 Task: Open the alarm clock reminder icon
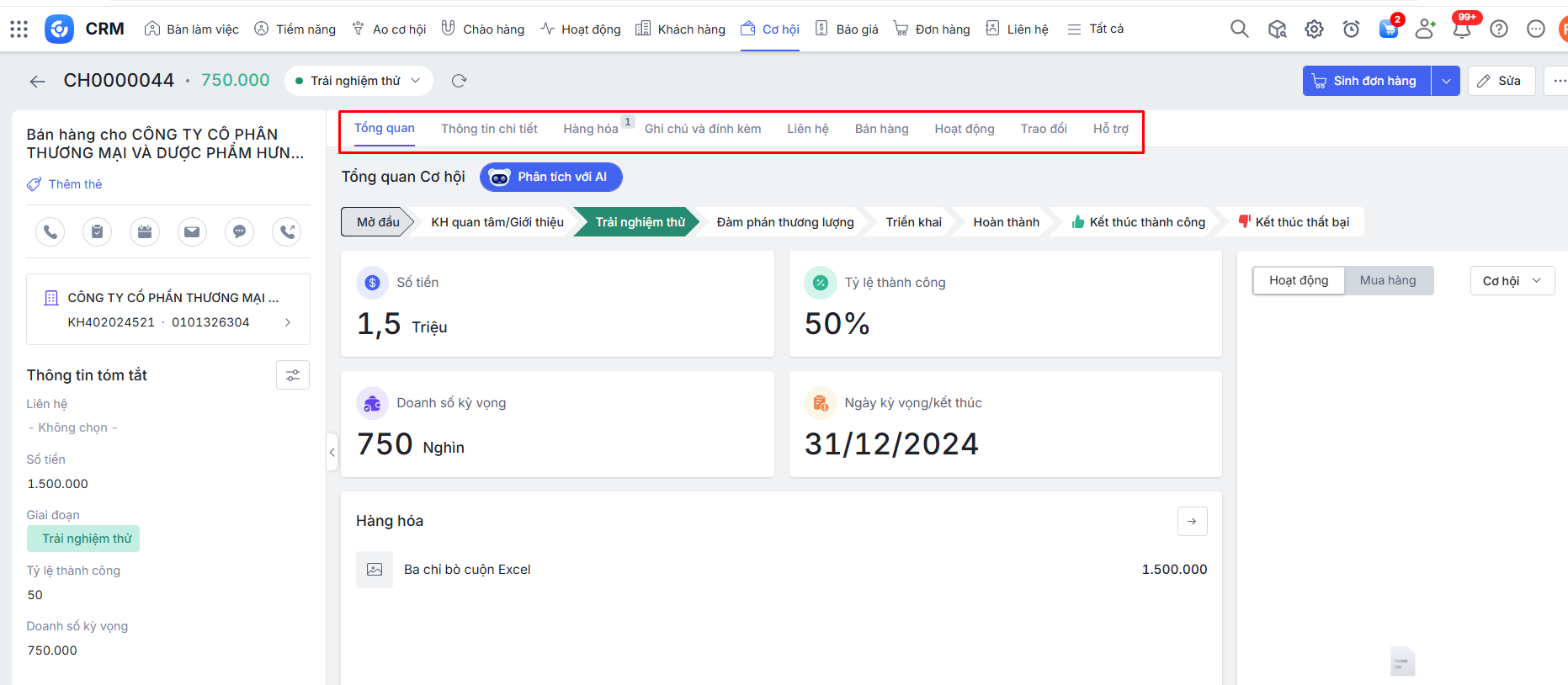tap(1351, 29)
